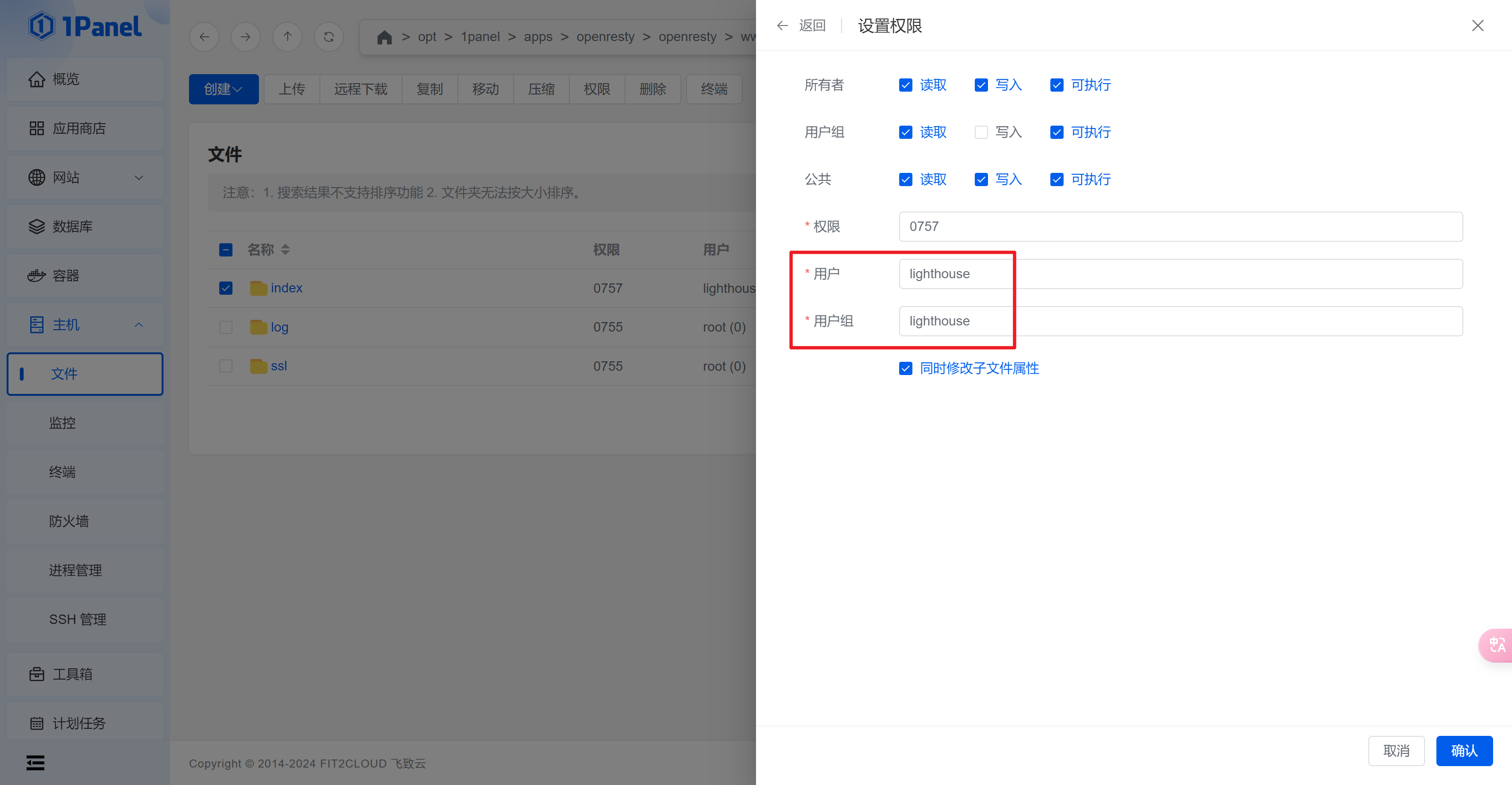
Task: Click the 确认 confirm button
Action: (1464, 751)
